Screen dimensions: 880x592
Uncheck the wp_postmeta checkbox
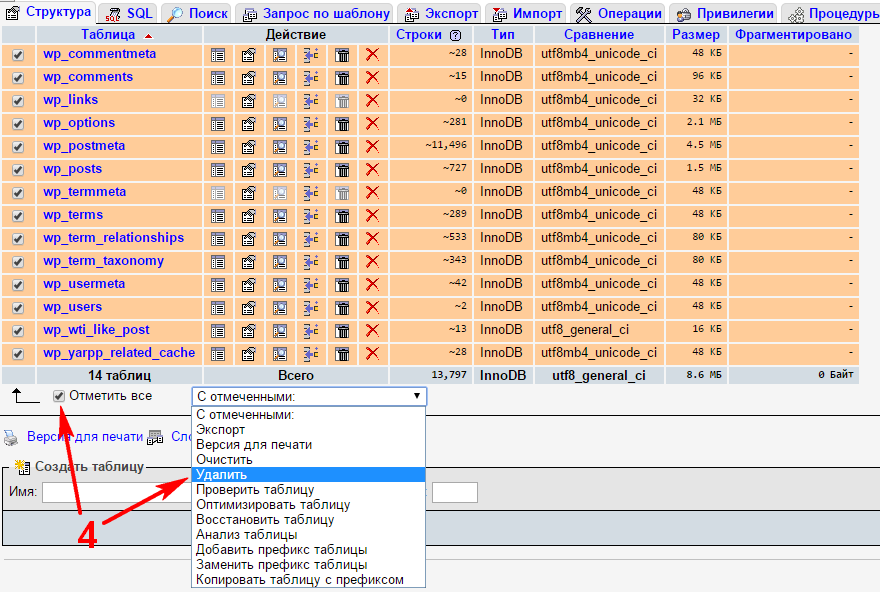click(x=18, y=147)
